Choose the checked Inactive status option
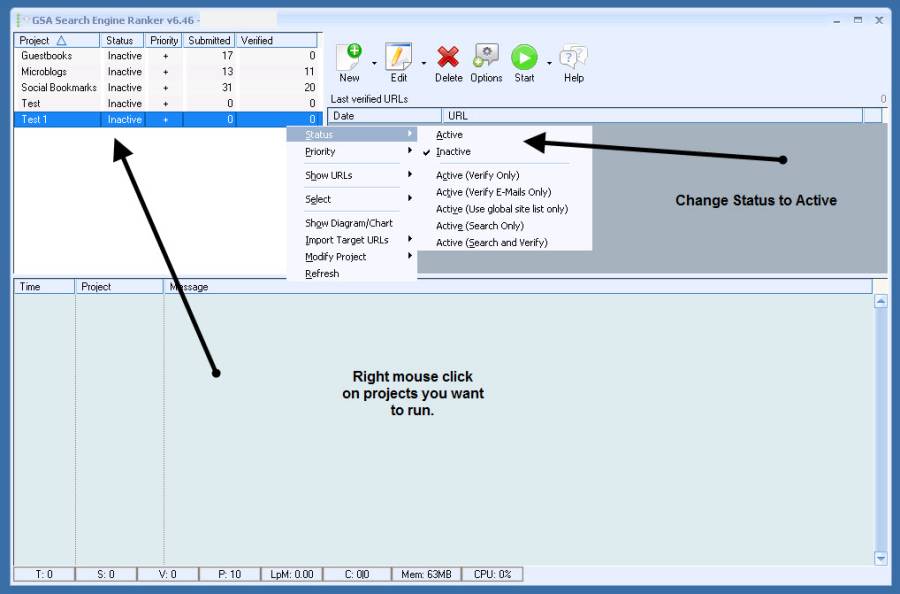Screen dimensions: 900x594 [453, 152]
